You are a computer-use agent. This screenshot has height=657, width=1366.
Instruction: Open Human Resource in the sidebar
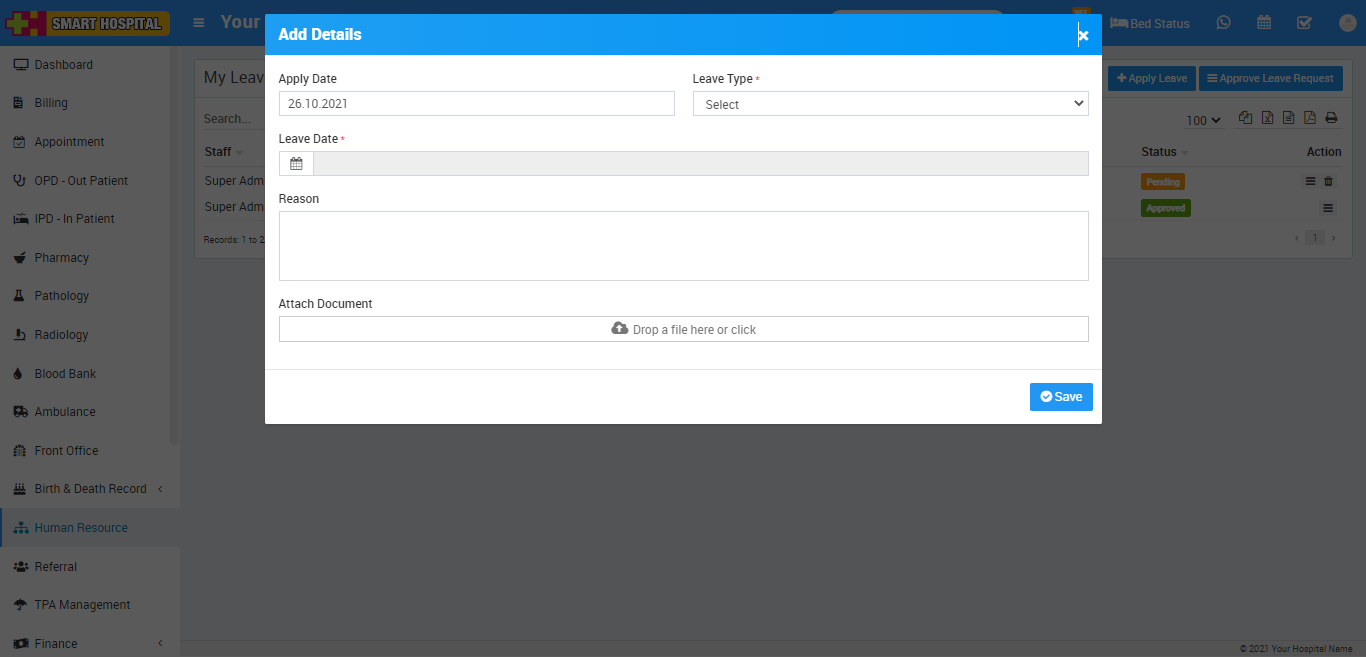[81, 528]
